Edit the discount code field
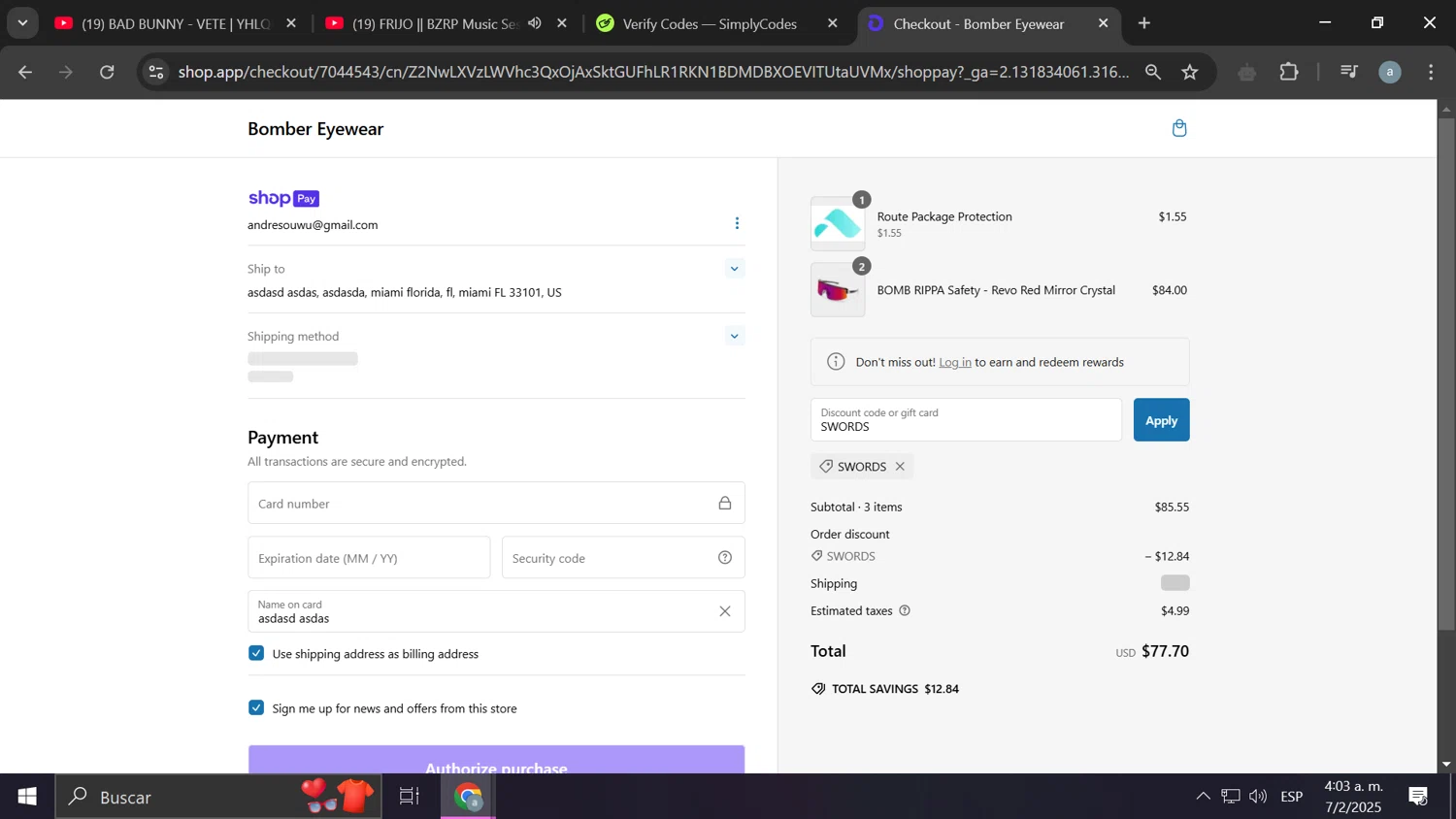Image resolution: width=1456 pixels, height=819 pixels. point(966,420)
